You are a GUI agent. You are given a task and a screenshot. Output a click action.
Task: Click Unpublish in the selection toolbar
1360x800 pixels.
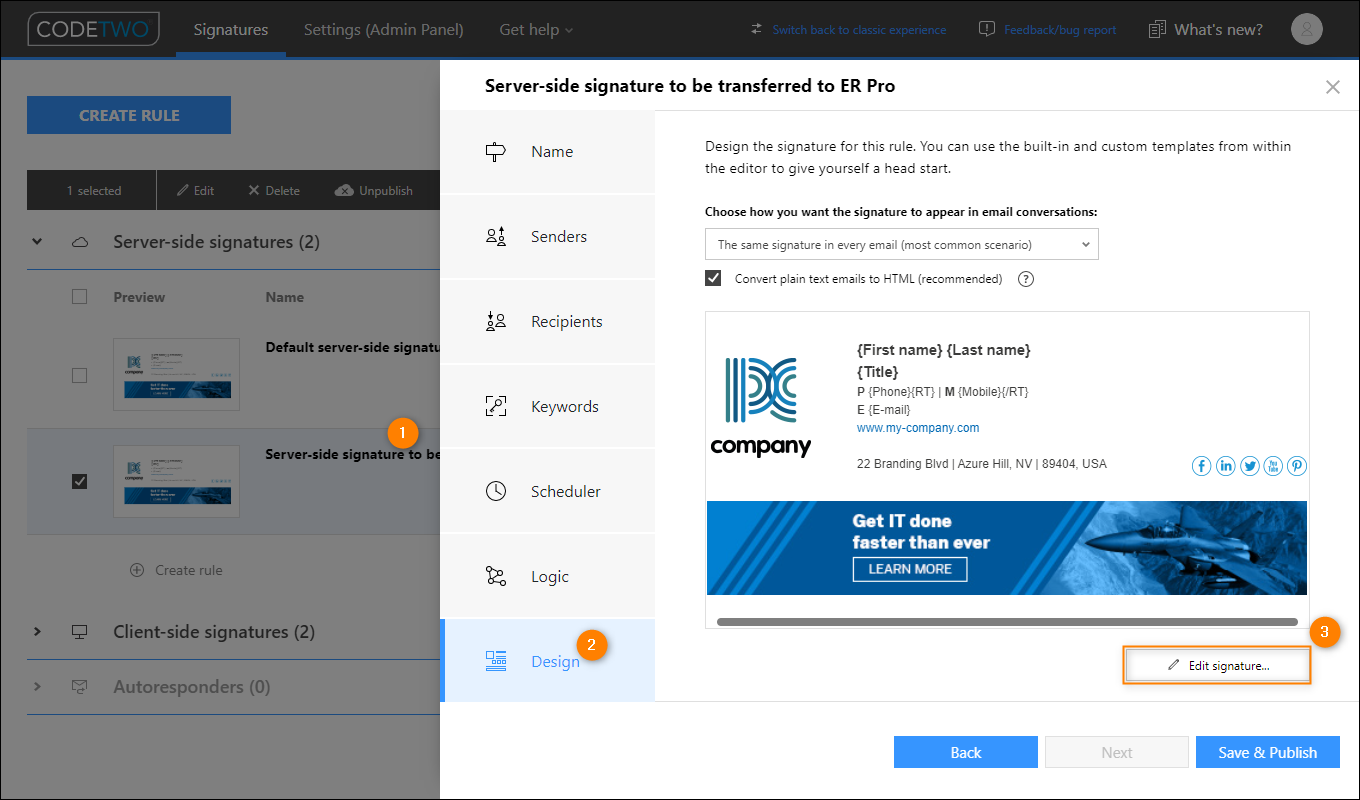(374, 190)
